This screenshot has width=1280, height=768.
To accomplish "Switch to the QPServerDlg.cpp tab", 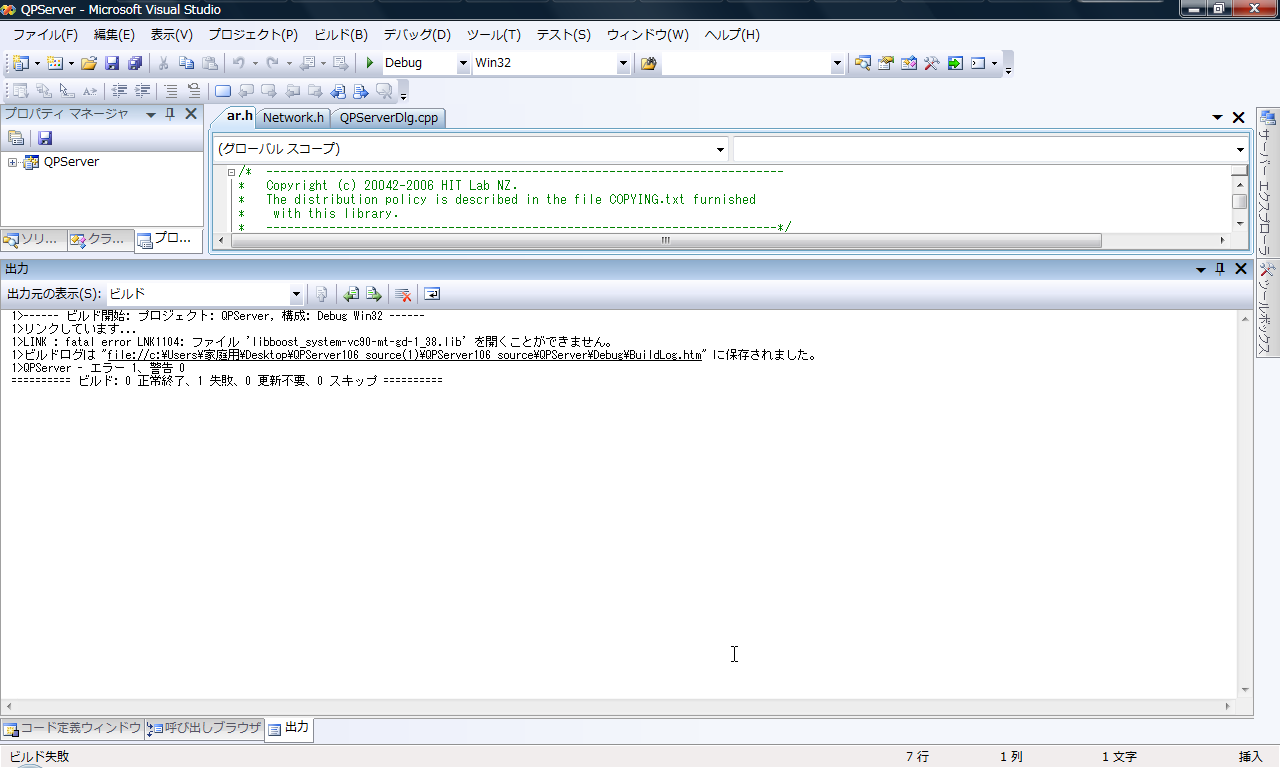I will [x=388, y=118].
